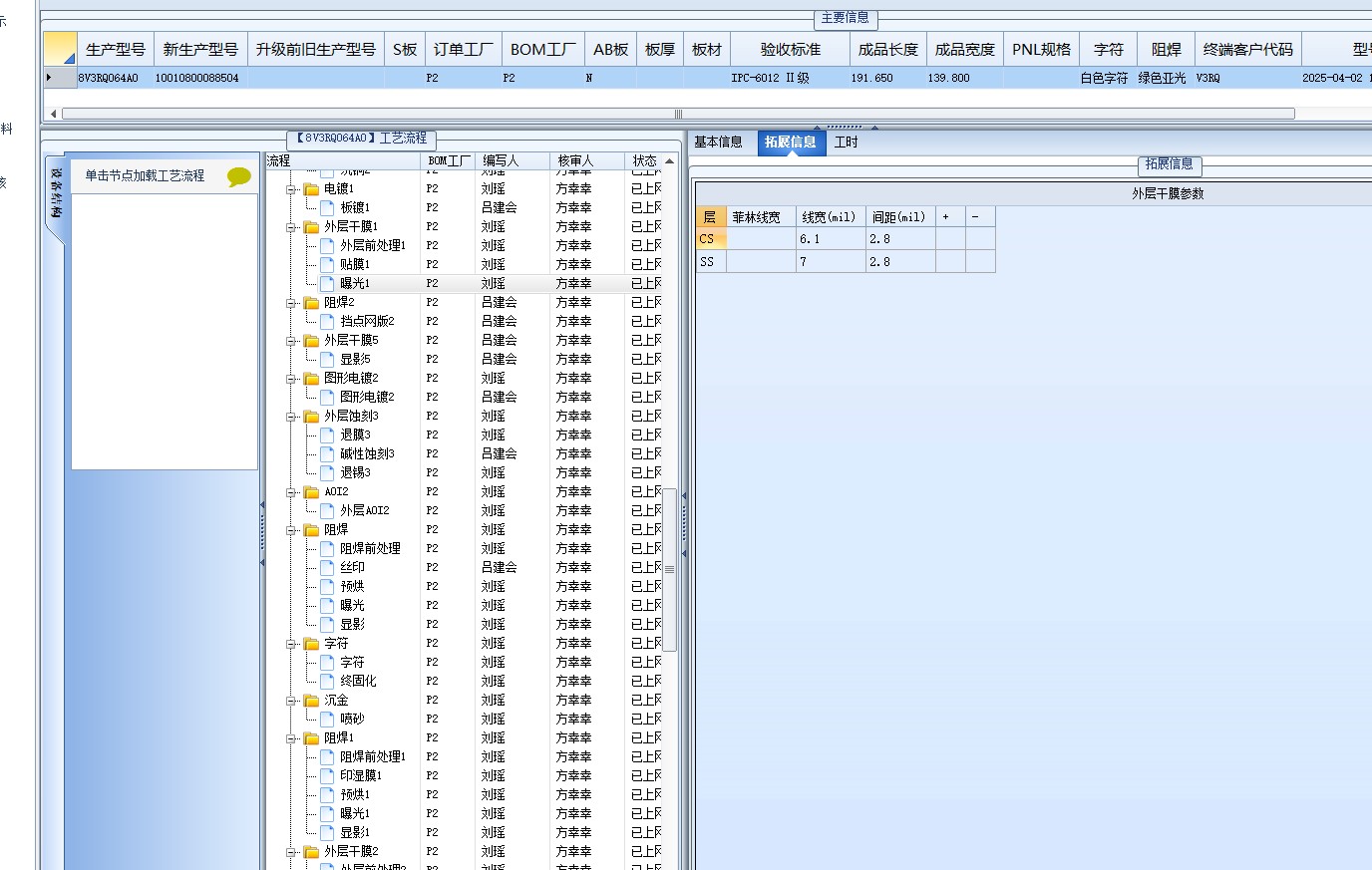The image size is (1372, 870).
Task: Click the folder icon of 沉金
Action: coord(311,701)
